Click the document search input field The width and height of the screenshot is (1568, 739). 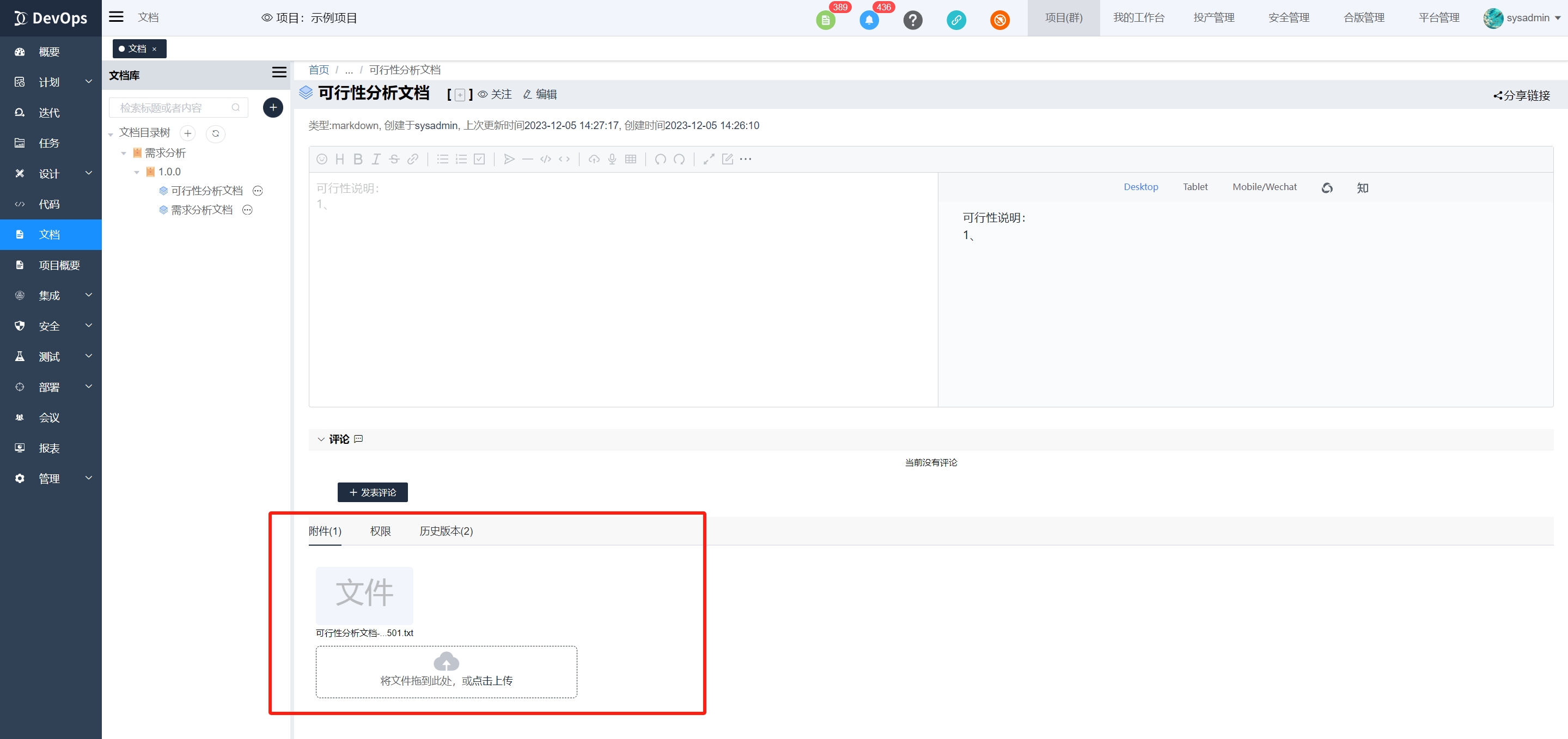click(174, 108)
